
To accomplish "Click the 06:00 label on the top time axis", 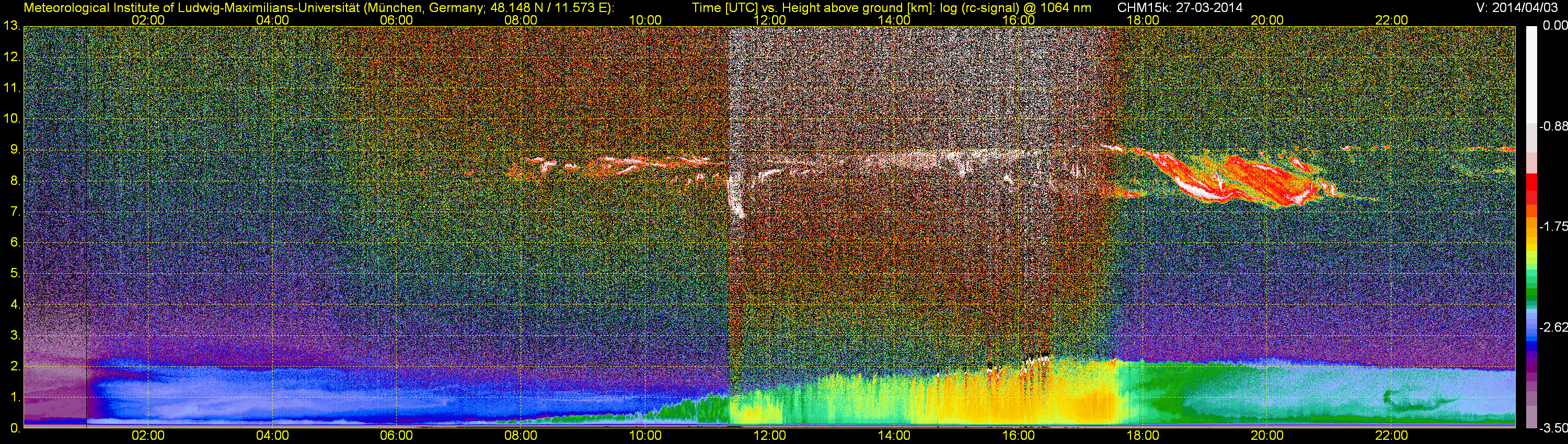I will (x=396, y=20).
